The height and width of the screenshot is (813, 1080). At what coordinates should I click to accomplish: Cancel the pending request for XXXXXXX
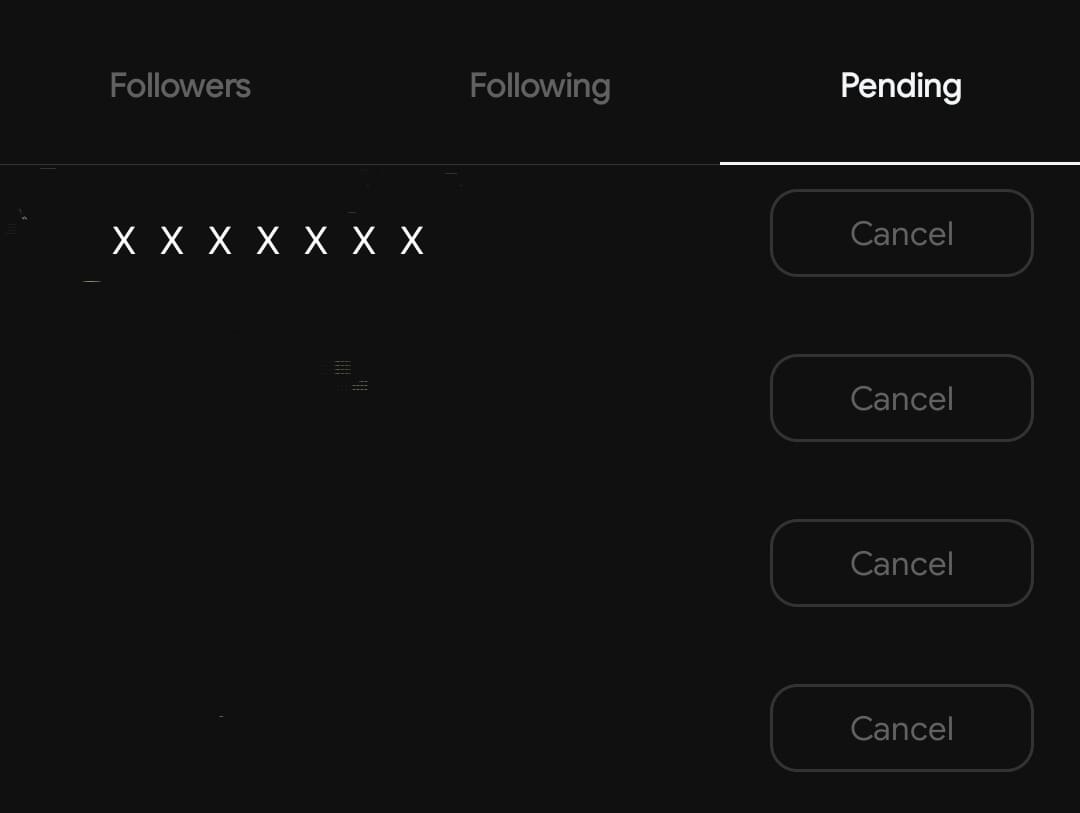point(901,233)
